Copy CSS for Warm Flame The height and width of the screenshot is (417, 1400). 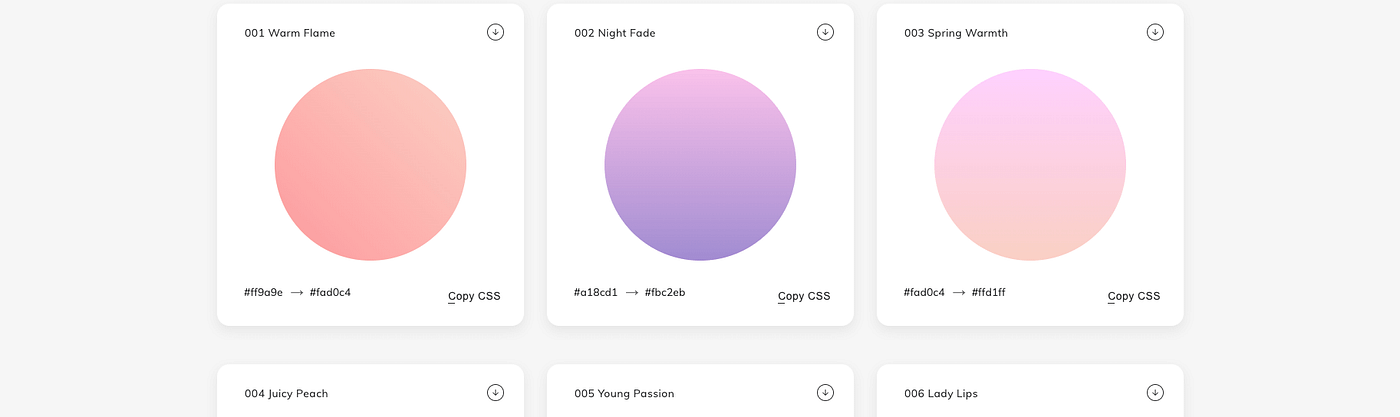point(474,296)
